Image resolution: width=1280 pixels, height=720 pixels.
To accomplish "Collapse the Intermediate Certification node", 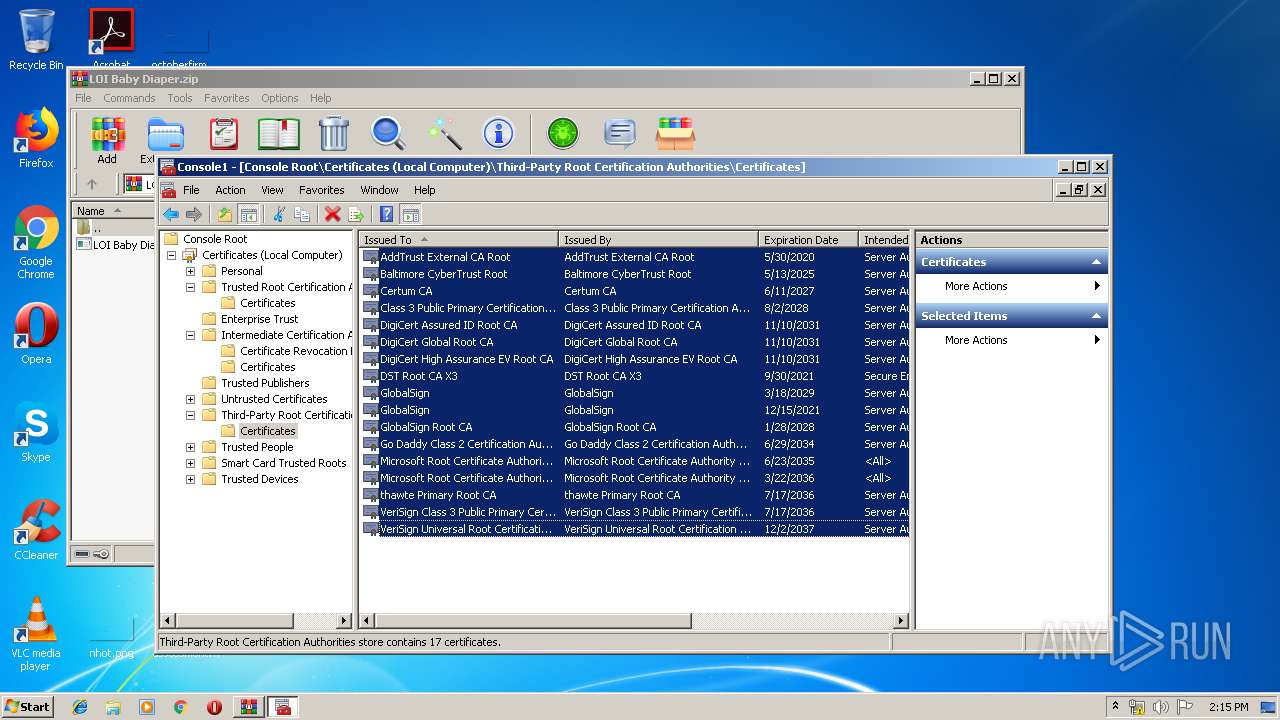I will tap(190, 335).
